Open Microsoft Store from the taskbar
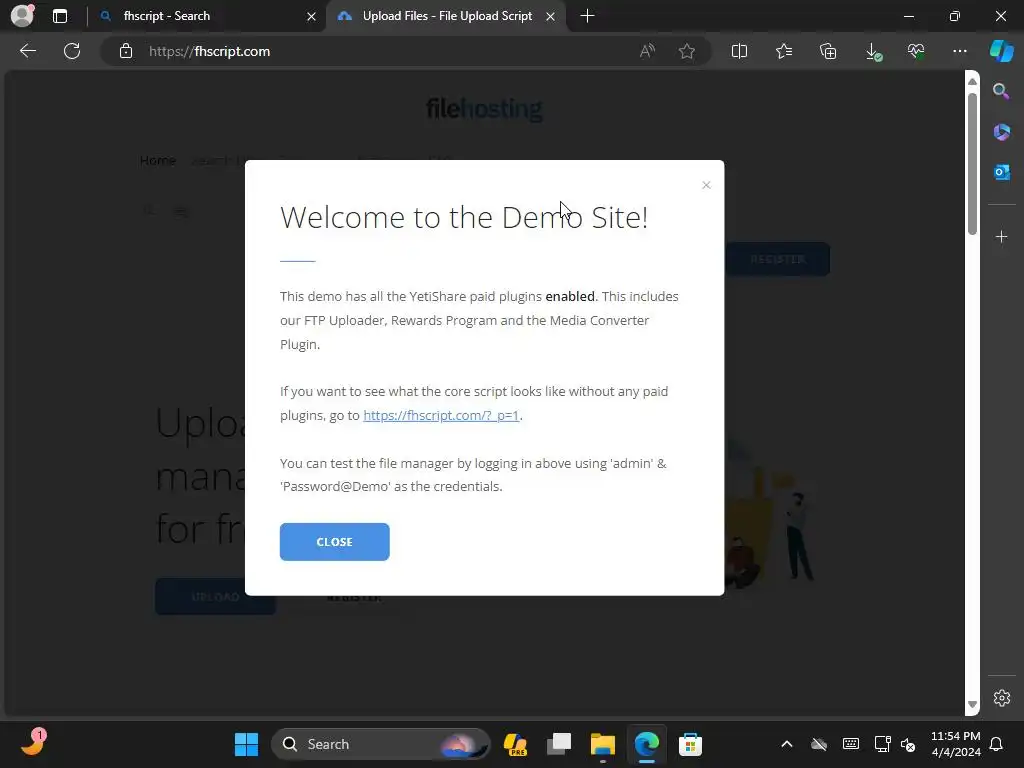 (x=690, y=744)
